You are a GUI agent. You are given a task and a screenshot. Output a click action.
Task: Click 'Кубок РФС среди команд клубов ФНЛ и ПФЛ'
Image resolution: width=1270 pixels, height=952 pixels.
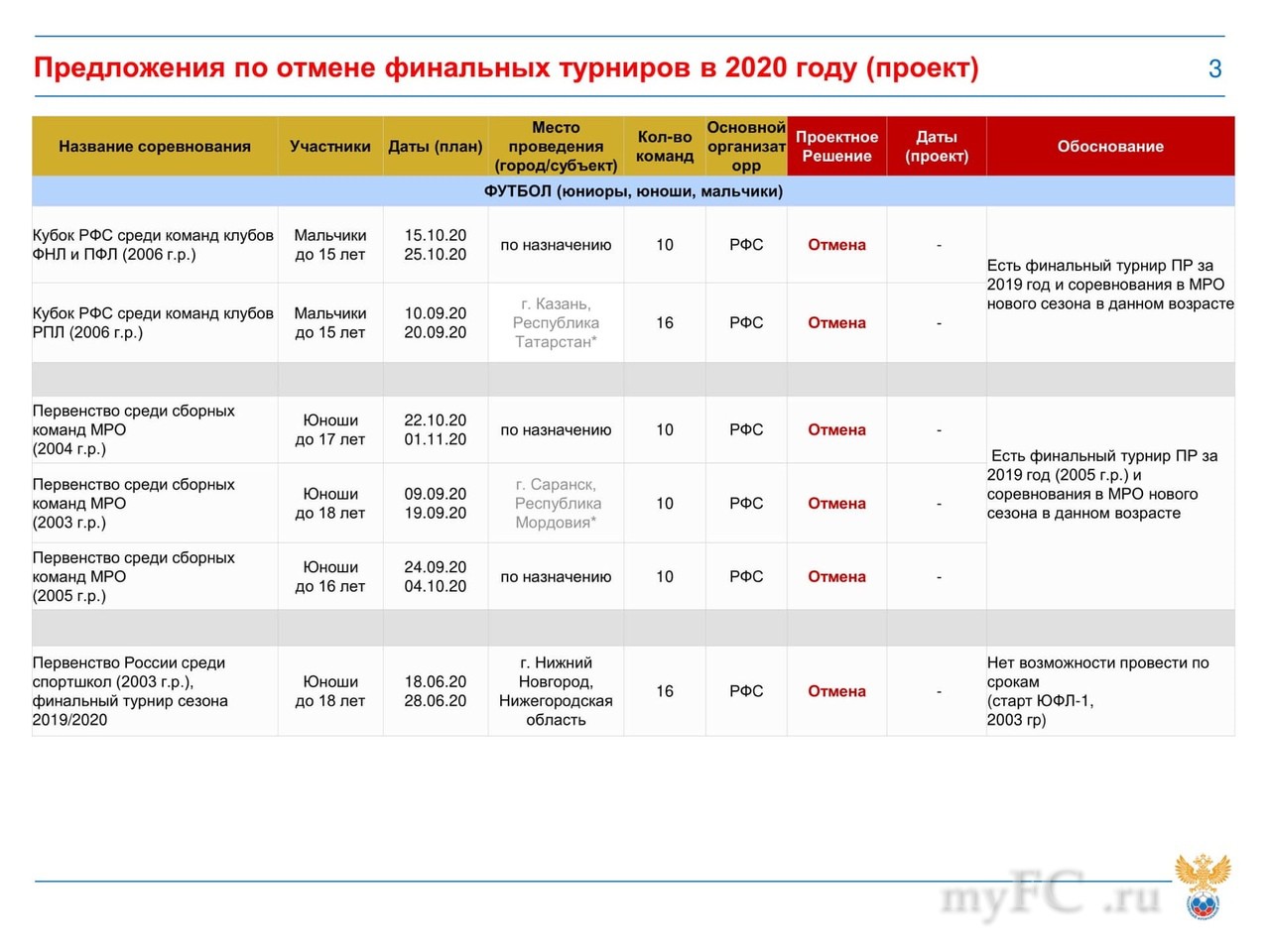[x=153, y=245]
